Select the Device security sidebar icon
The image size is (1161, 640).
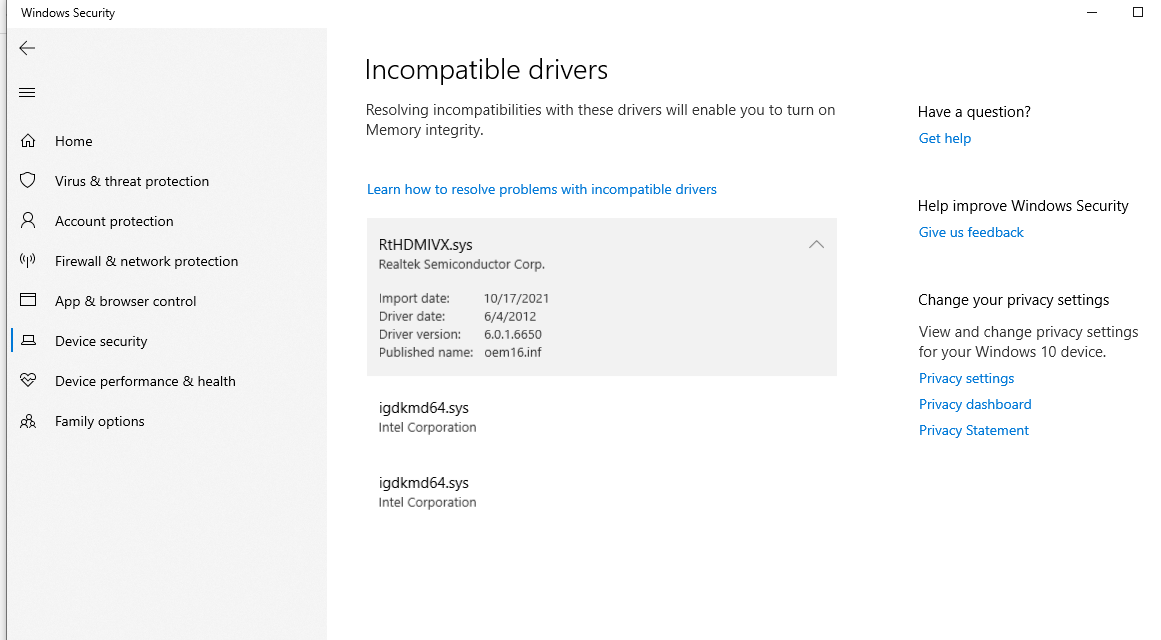28,341
